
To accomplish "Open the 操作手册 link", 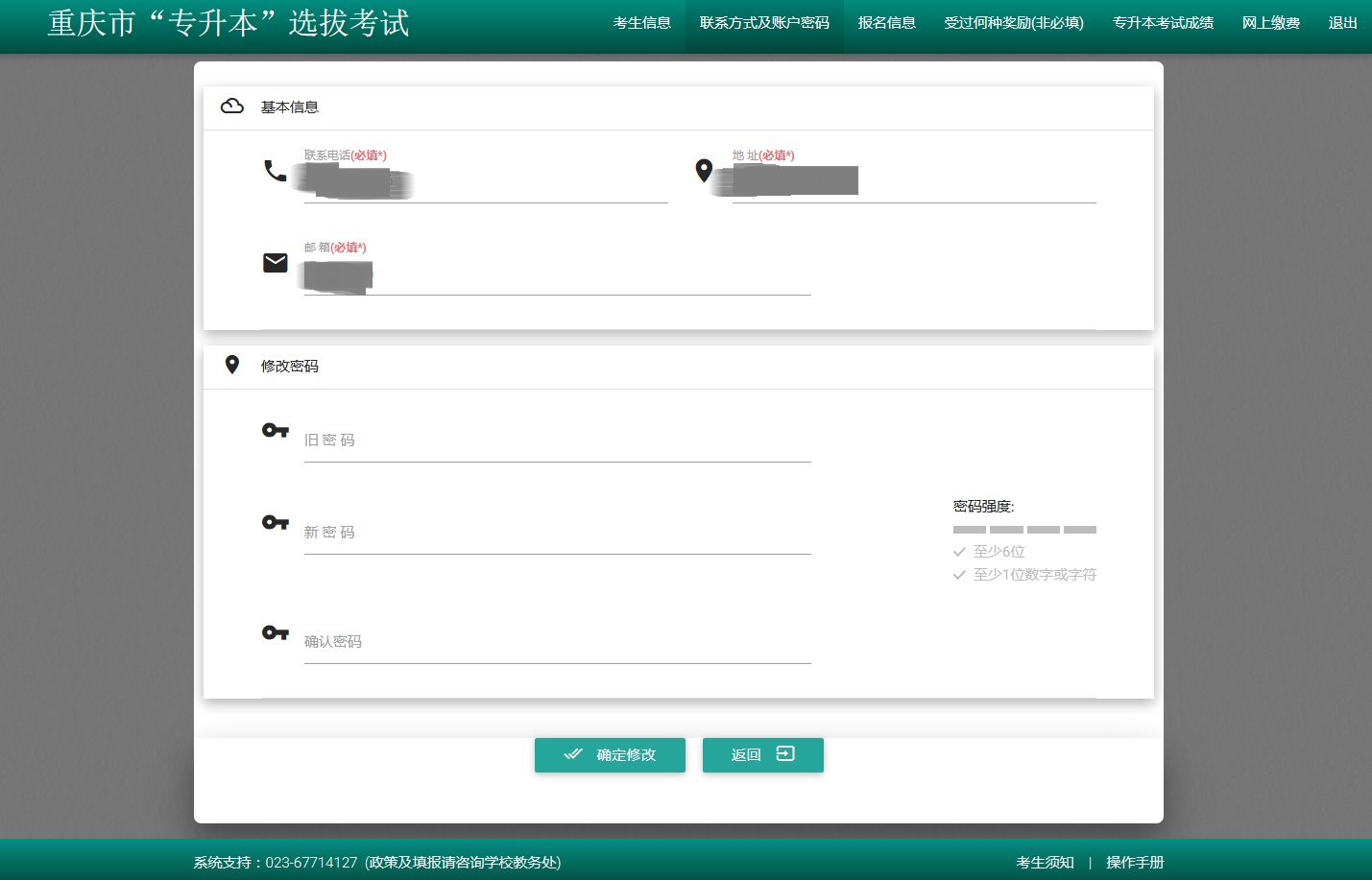I will coord(1134,863).
